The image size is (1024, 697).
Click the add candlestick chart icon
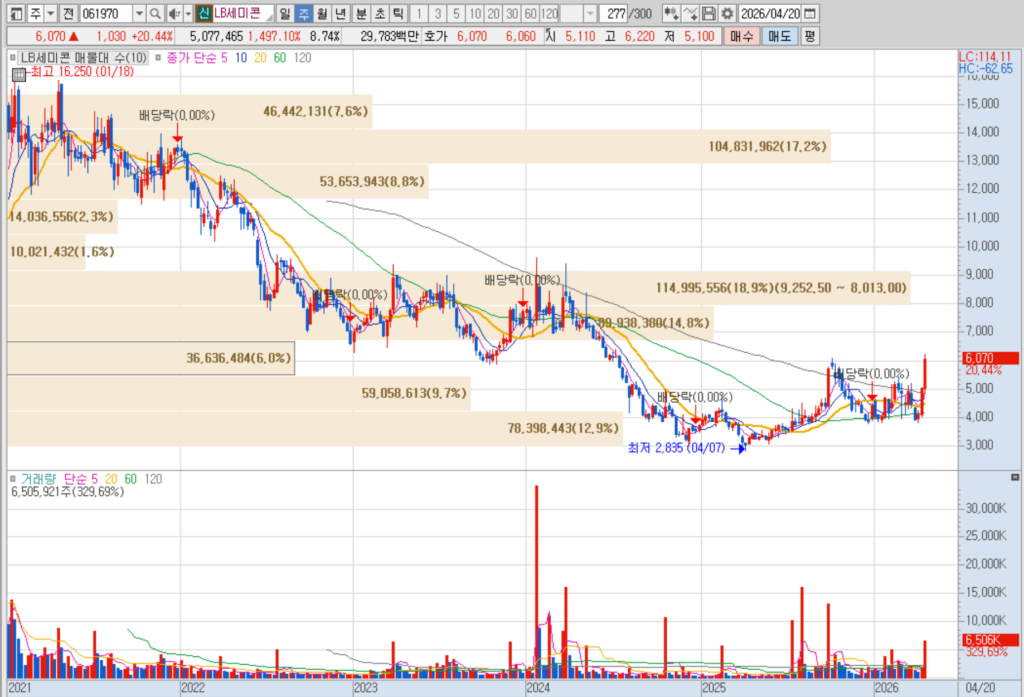pos(671,13)
